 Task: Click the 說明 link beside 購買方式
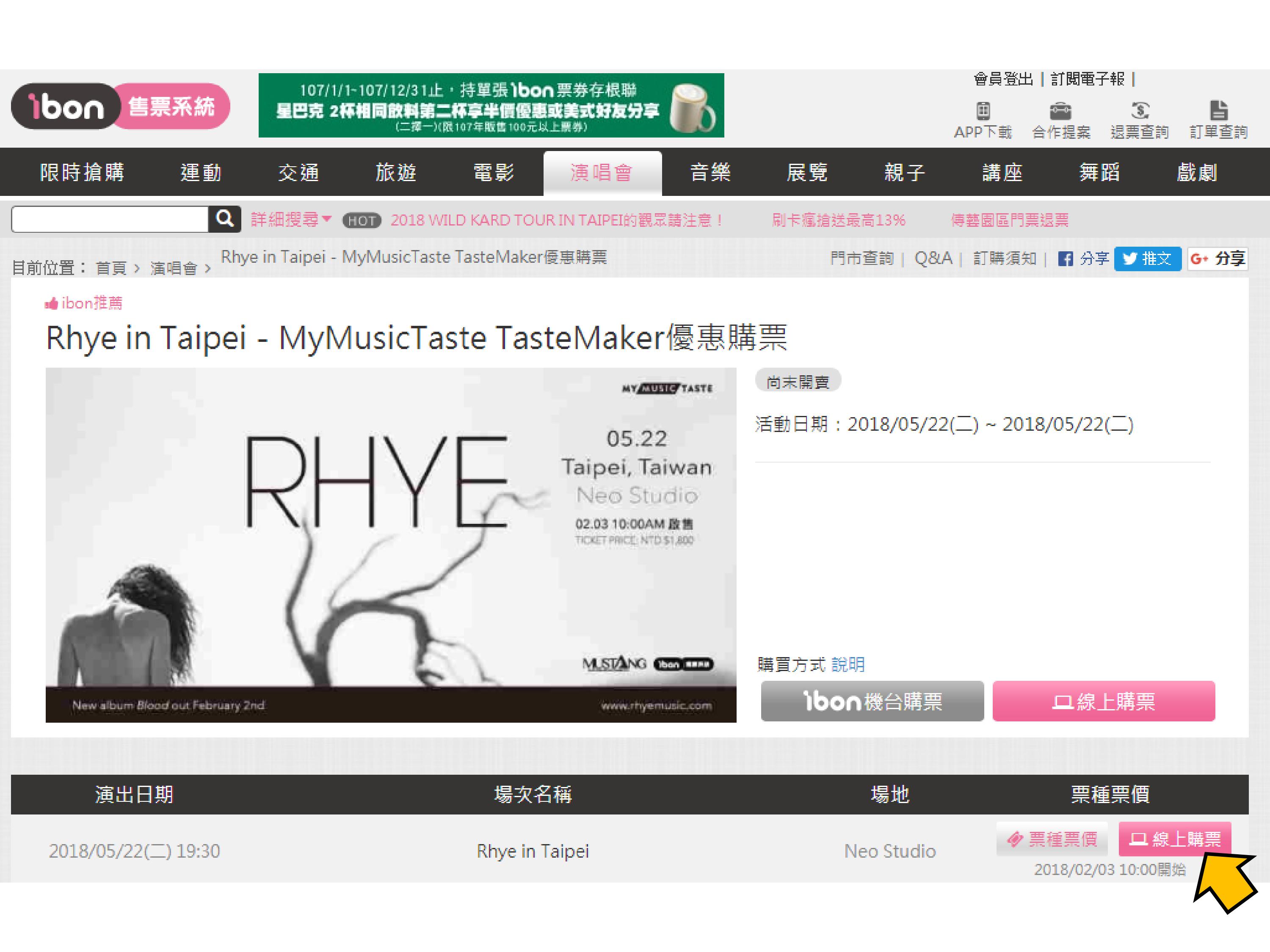coord(848,665)
